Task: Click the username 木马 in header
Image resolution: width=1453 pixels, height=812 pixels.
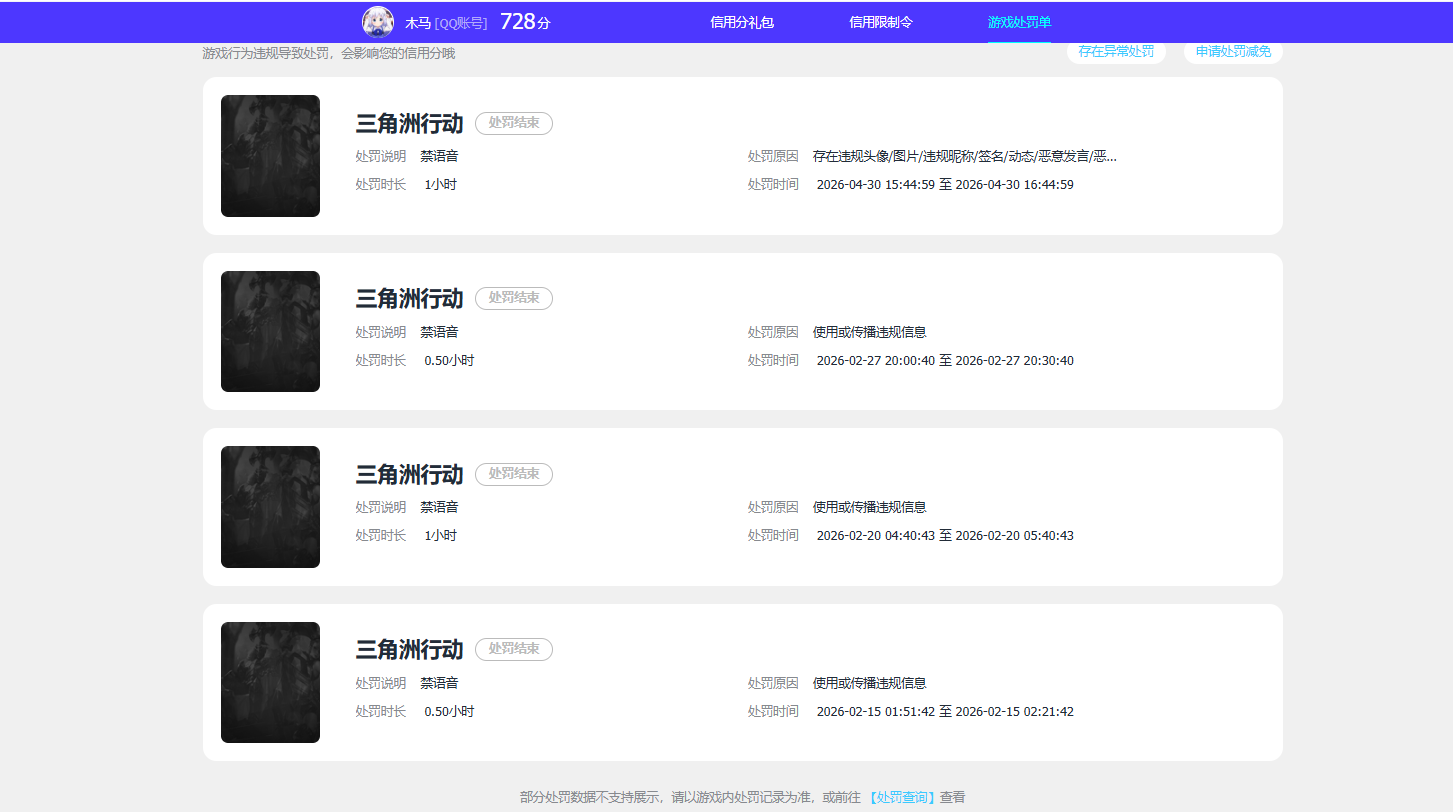Action: tap(418, 22)
